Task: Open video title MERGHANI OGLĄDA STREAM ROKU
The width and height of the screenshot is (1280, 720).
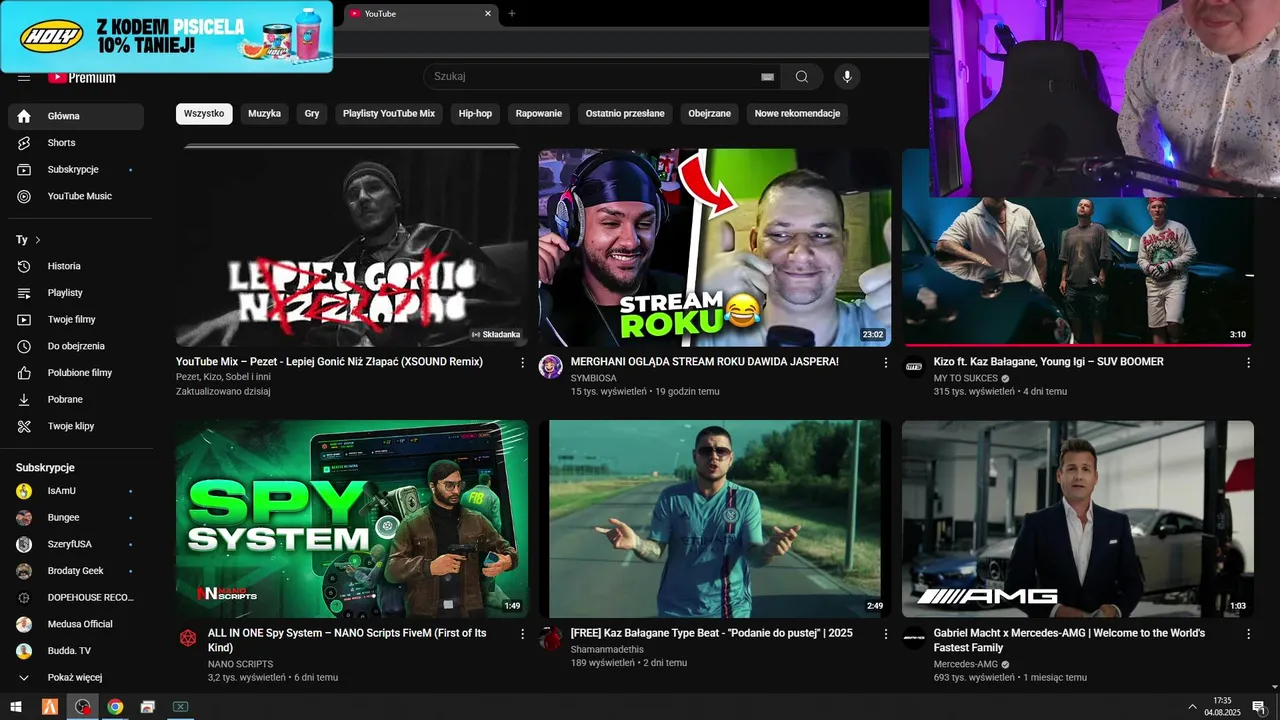Action: pos(704,362)
